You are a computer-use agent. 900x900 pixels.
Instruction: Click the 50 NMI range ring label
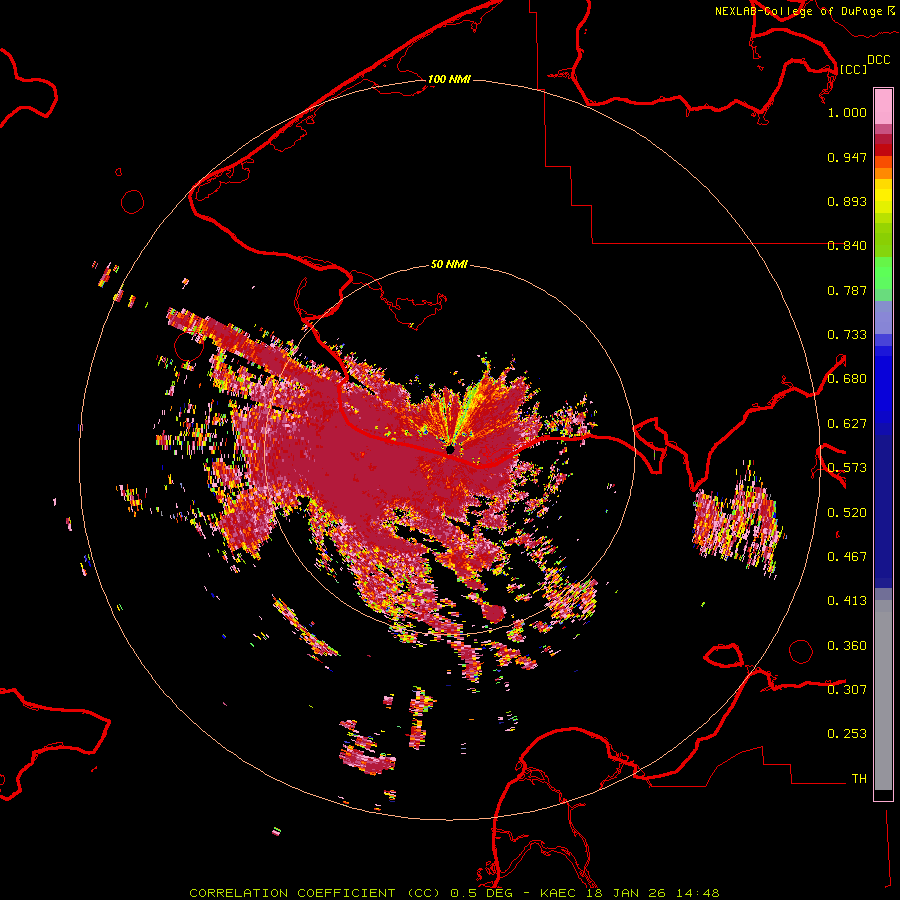[449, 264]
